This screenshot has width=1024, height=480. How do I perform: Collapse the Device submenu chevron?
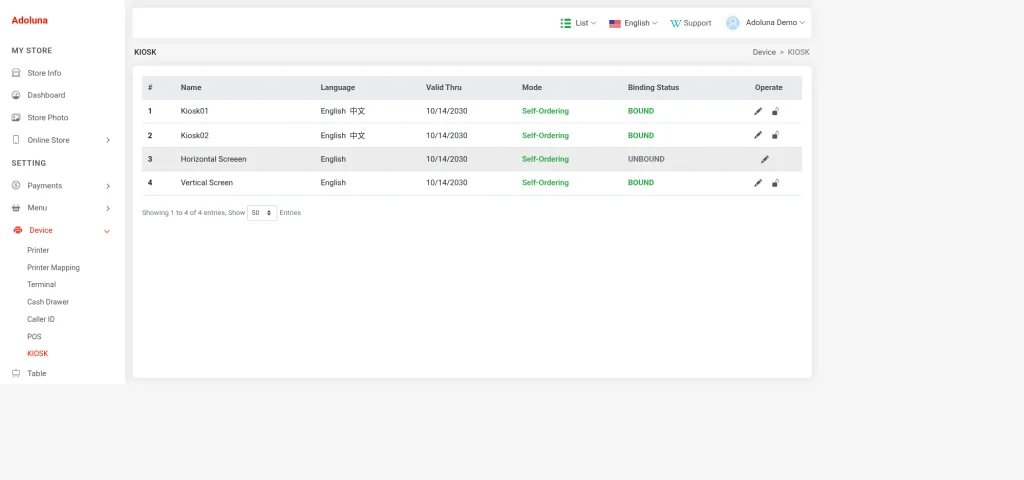point(107,231)
